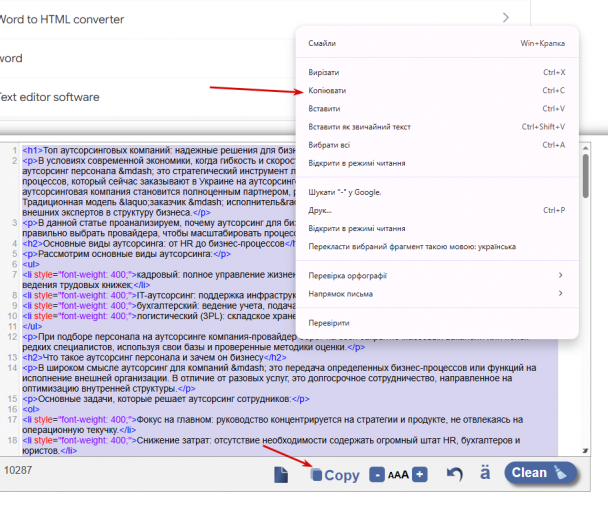Open the Смайли emoji entry
The width and height of the screenshot is (608, 512).
[437, 43]
